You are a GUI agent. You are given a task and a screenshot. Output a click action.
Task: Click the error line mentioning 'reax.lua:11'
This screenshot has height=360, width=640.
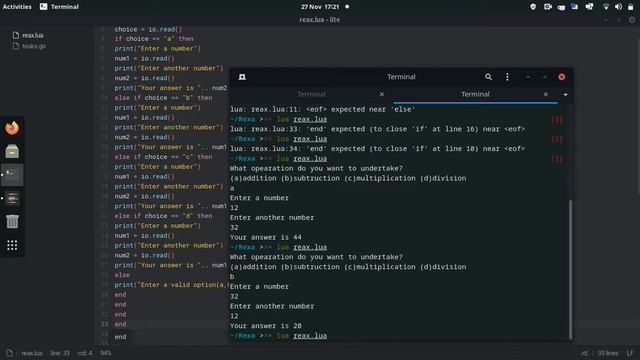click(x=322, y=109)
